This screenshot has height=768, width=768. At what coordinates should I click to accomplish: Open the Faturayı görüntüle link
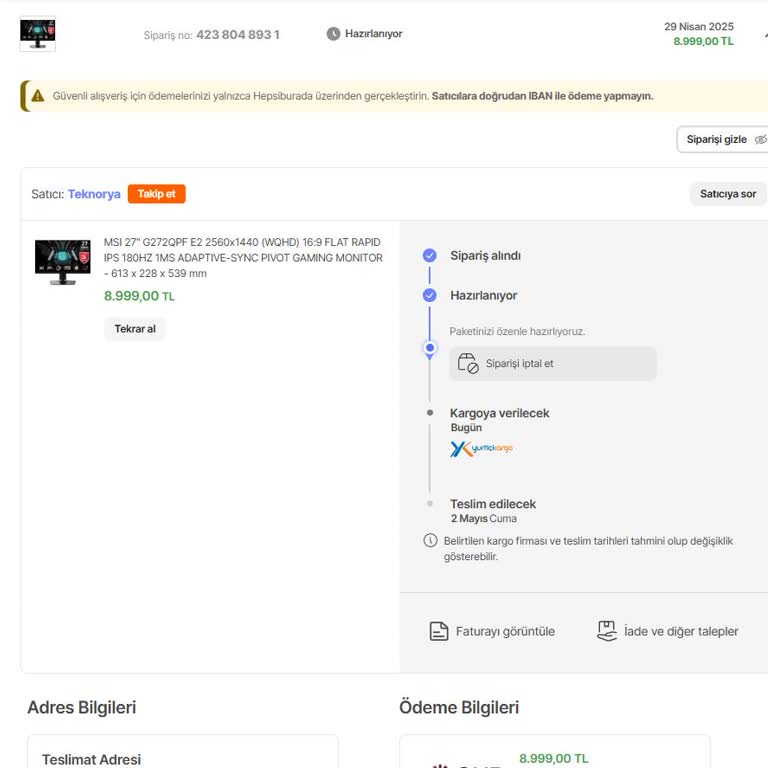505,631
